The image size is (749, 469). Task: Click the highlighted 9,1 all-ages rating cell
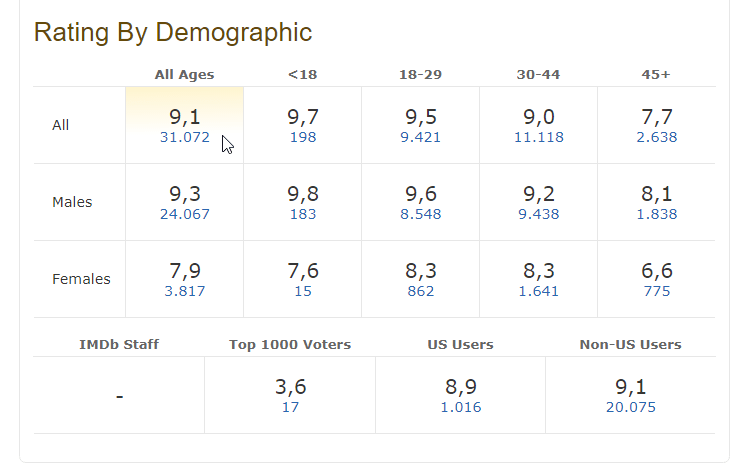coord(184,125)
